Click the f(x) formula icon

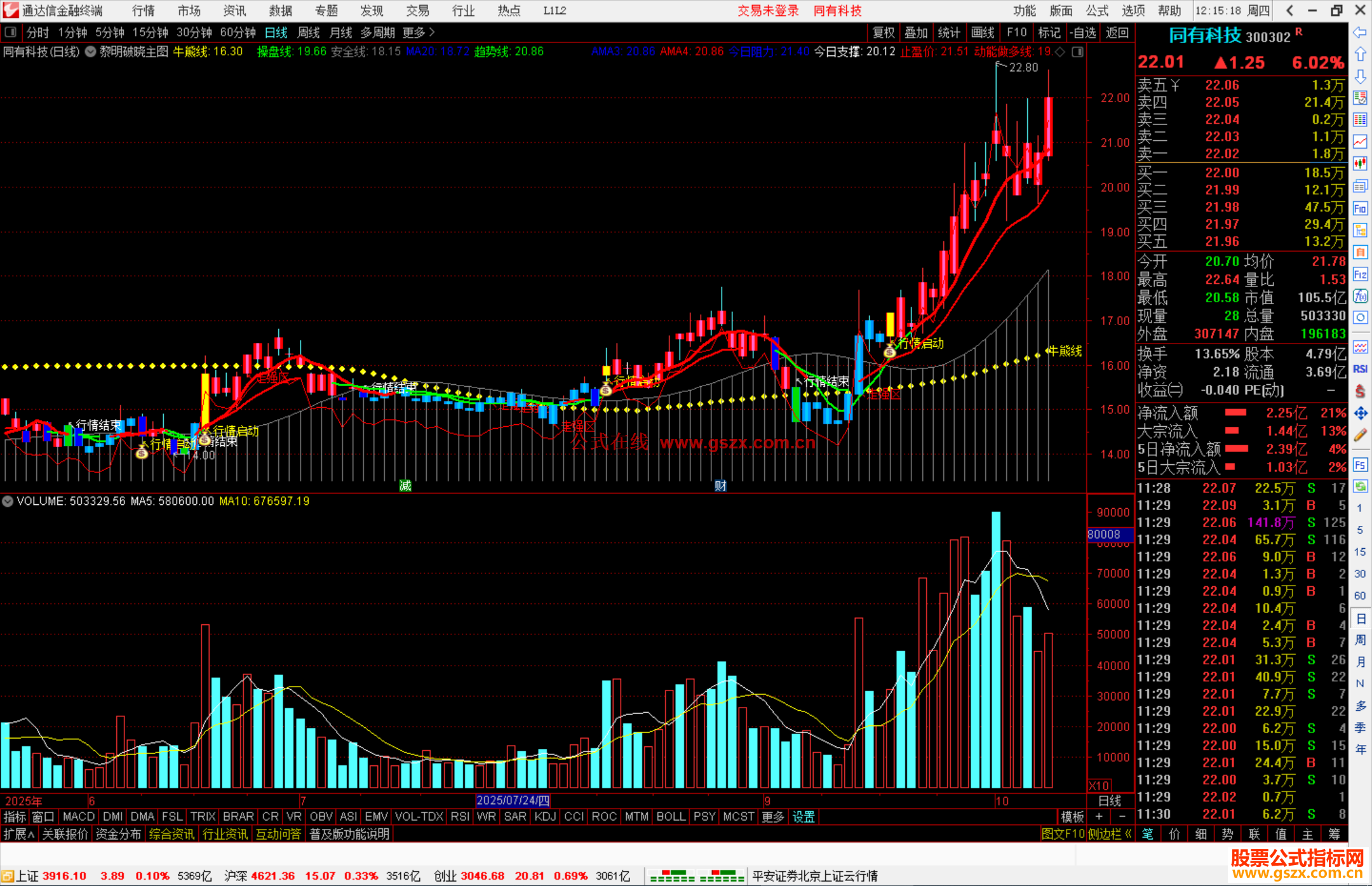1360,296
